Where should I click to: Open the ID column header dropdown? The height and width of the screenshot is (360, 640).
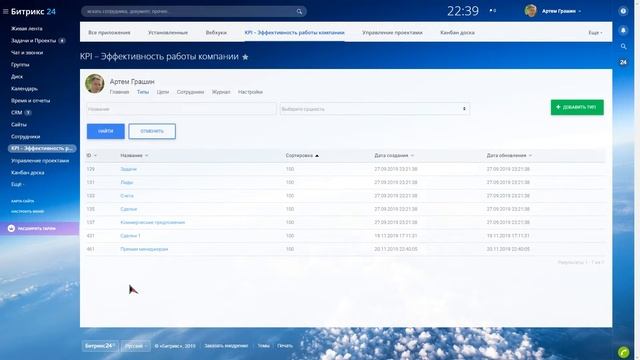(x=91, y=156)
